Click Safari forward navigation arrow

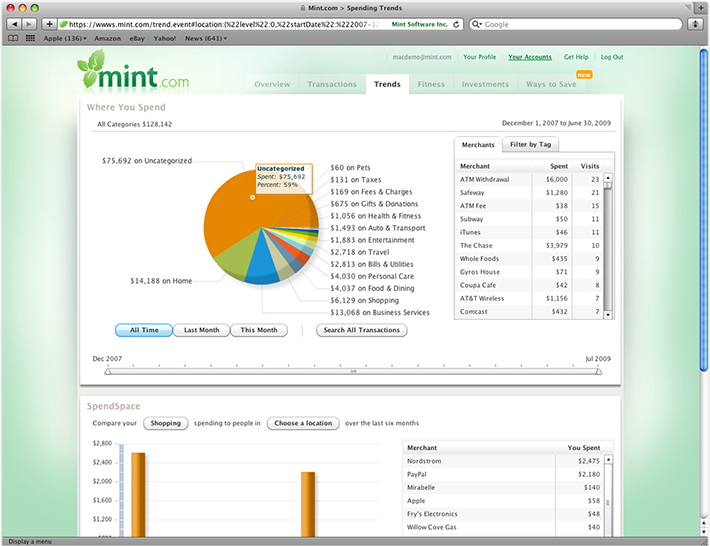tap(29, 24)
